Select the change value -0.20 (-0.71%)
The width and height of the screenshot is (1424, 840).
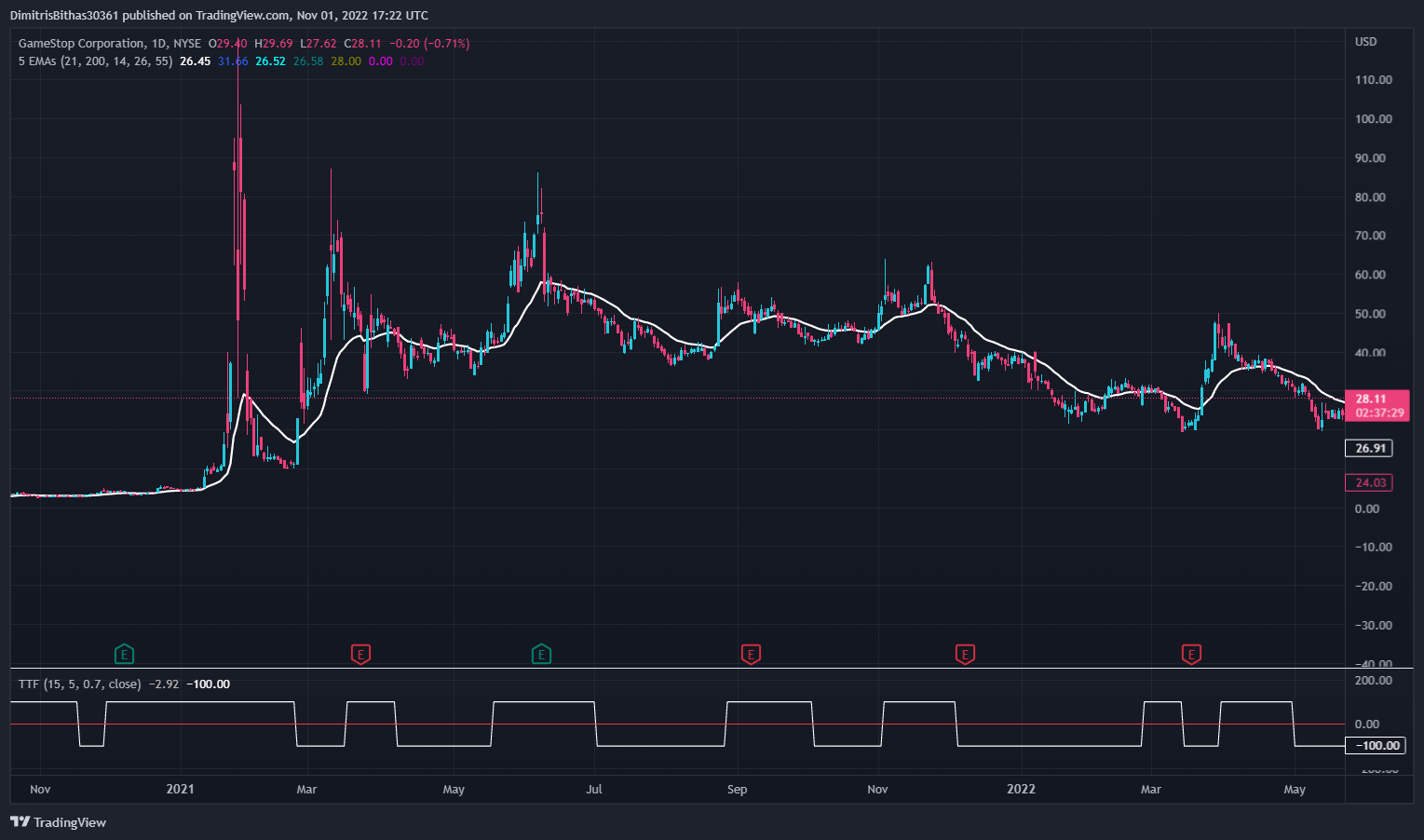[x=429, y=43]
